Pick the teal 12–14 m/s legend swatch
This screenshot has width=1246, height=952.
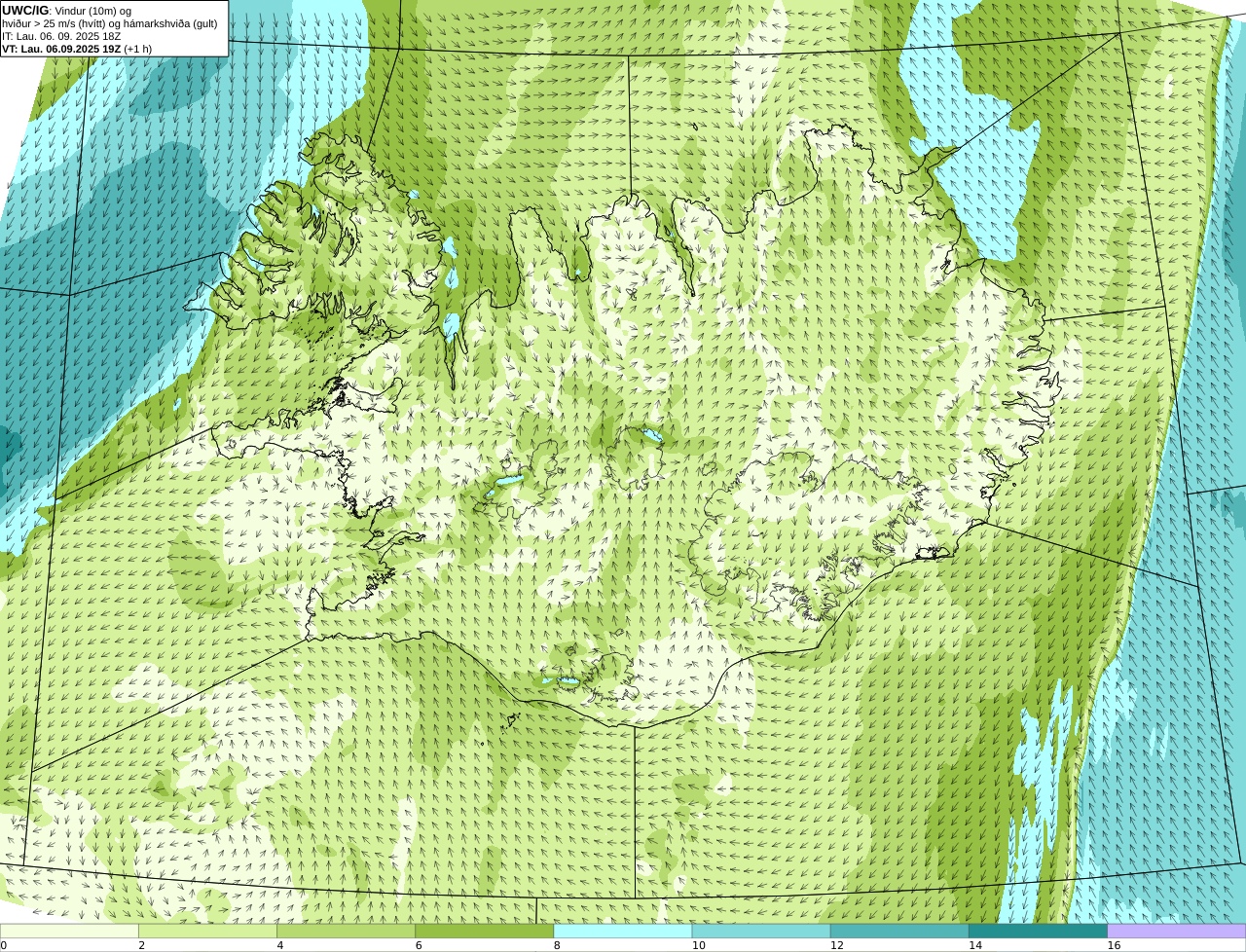tap(899, 931)
